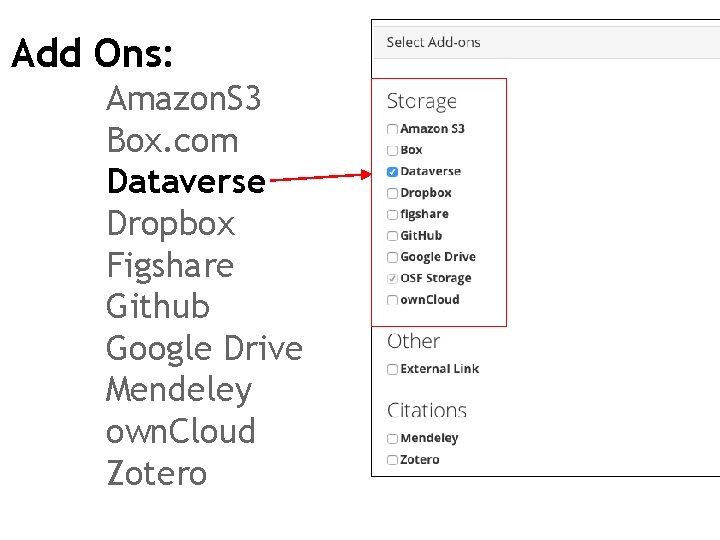Enable the Amazon S3 add-on checkbox
Image resolution: width=720 pixels, height=540 pixels.
click(x=393, y=129)
